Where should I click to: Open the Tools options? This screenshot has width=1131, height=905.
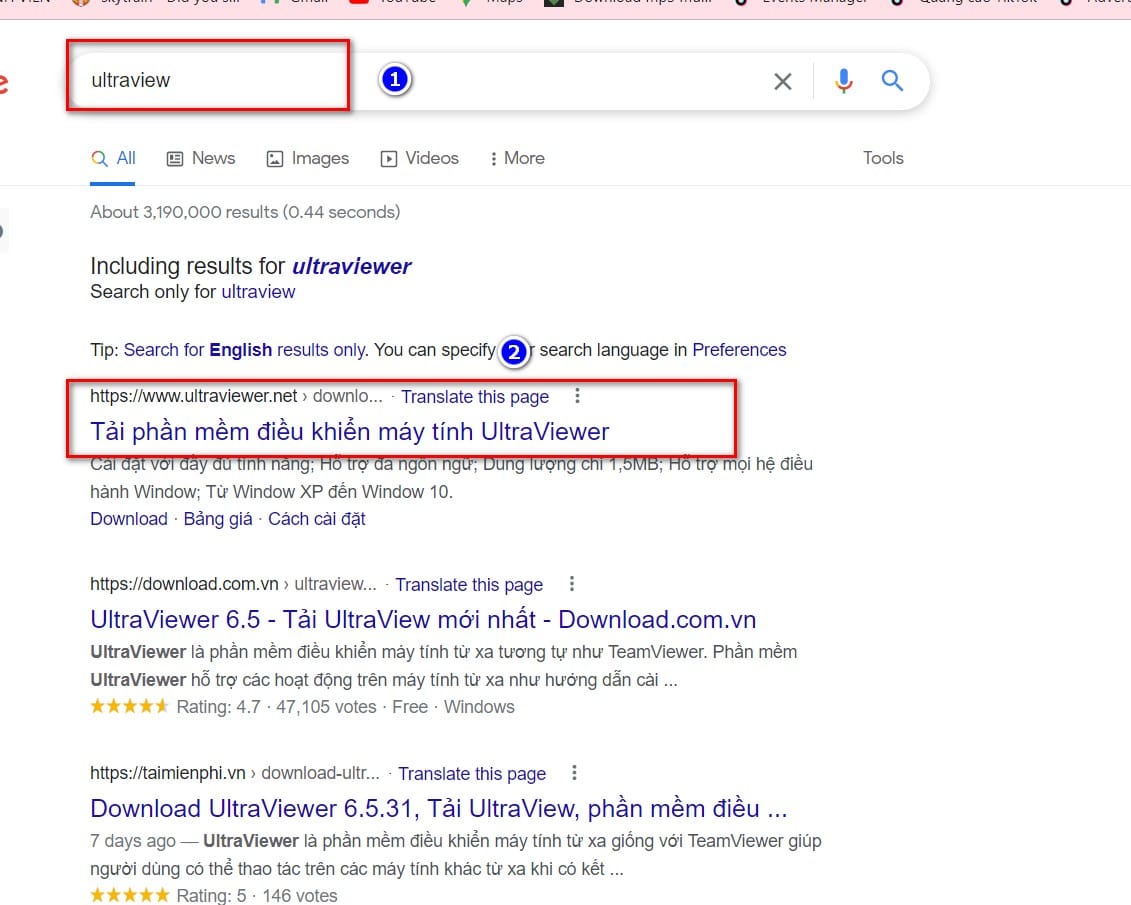(x=883, y=158)
